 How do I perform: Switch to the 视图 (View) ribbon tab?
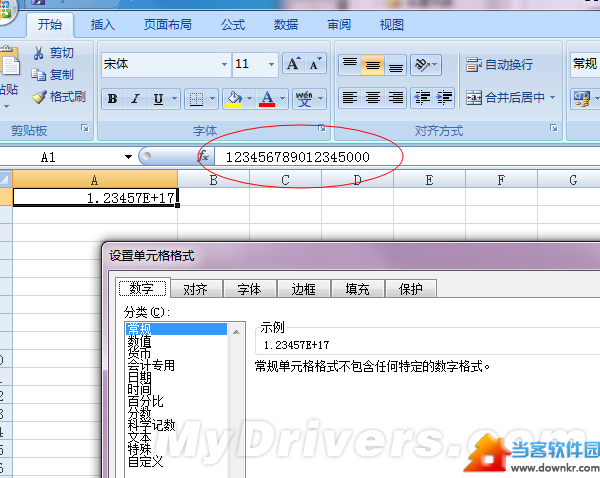coord(391,25)
